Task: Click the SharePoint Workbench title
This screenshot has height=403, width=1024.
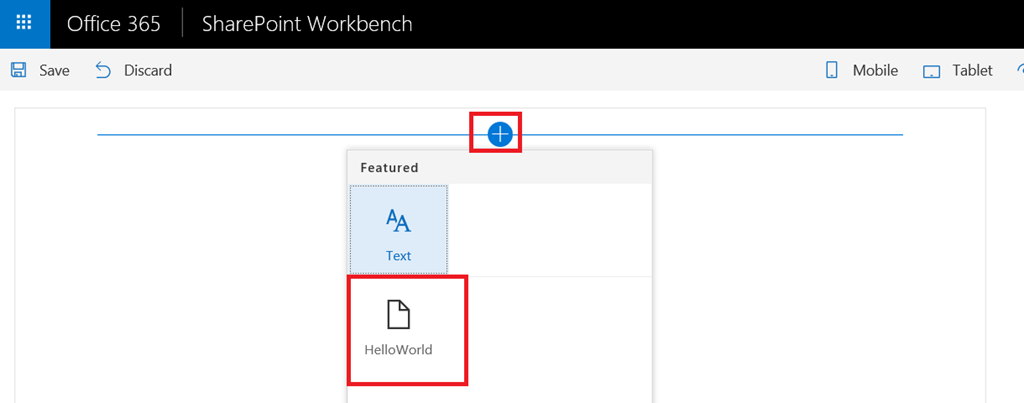Action: pos(307,24)
